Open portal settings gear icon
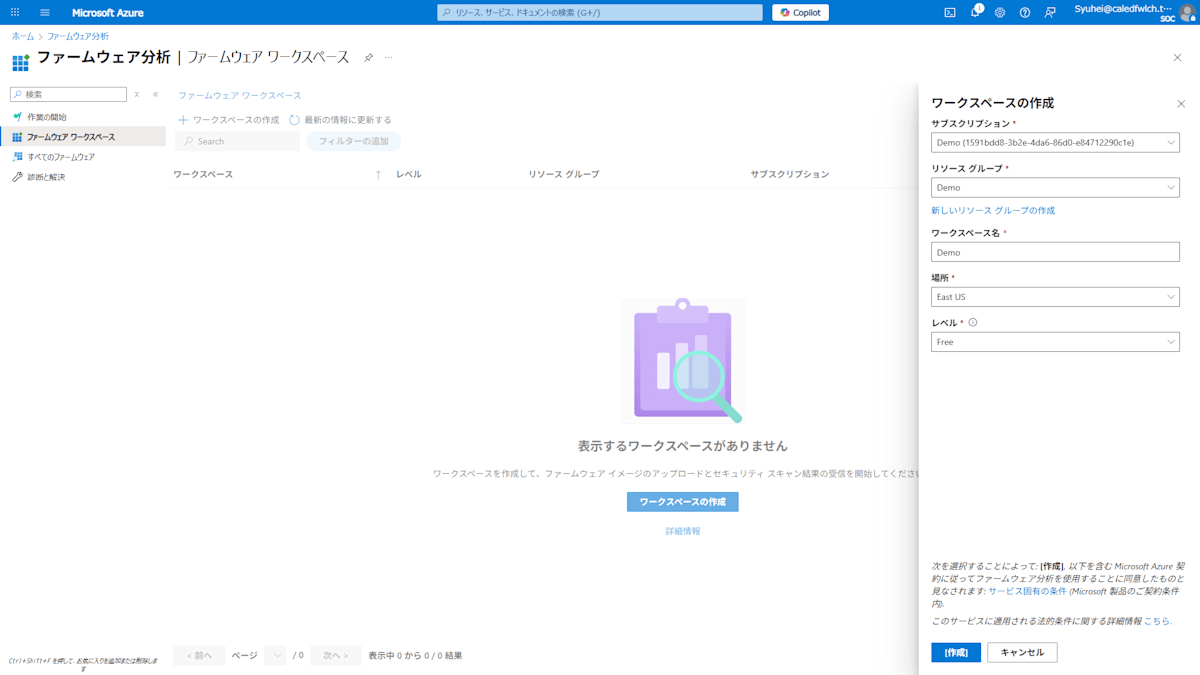 coord(1000,12)
